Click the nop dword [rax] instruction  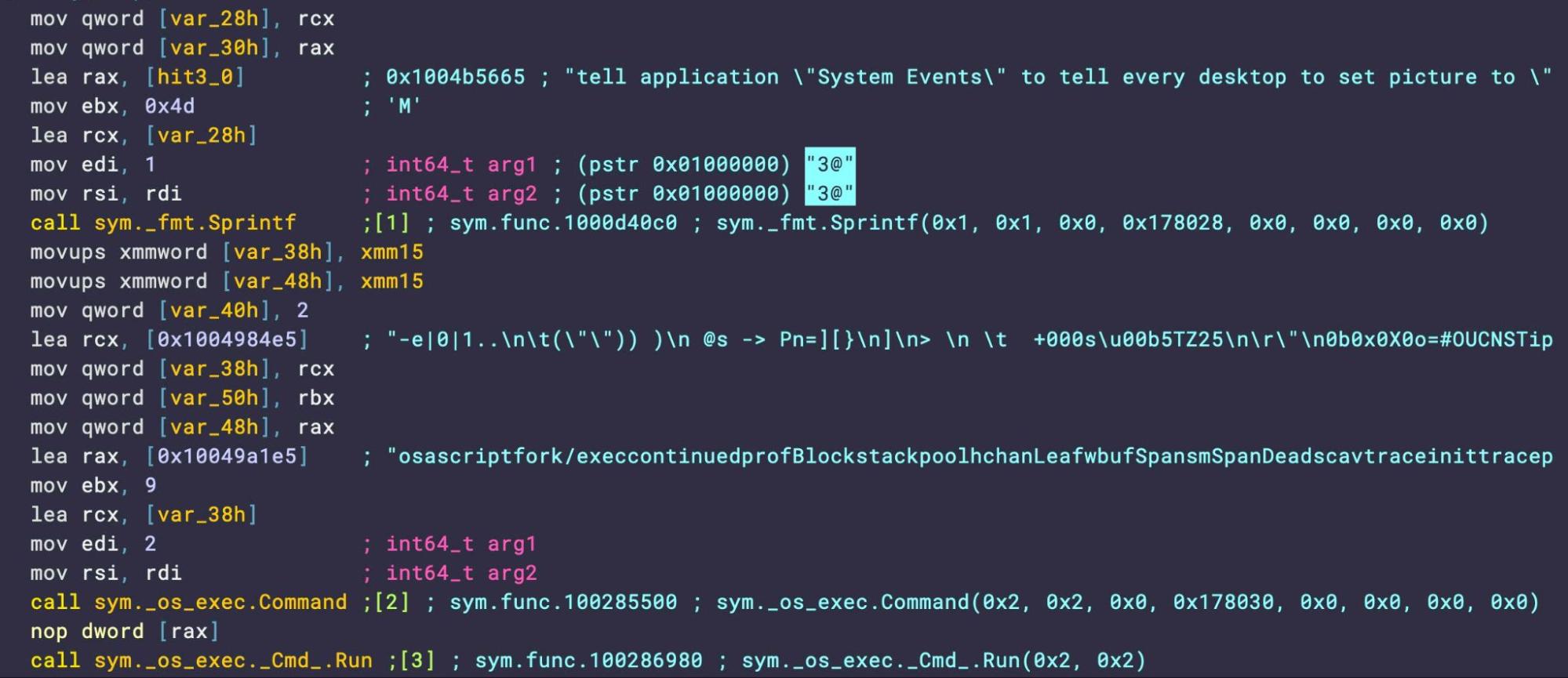pos(125,631)
